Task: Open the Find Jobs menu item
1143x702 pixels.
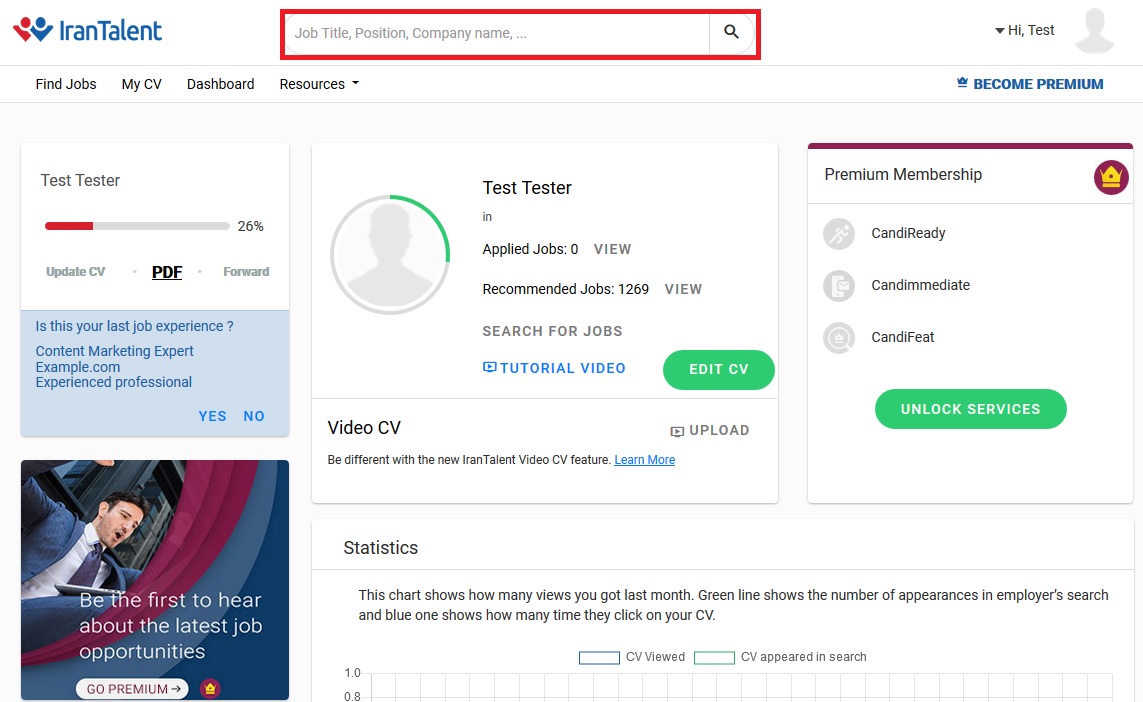Action: (66, 84)
